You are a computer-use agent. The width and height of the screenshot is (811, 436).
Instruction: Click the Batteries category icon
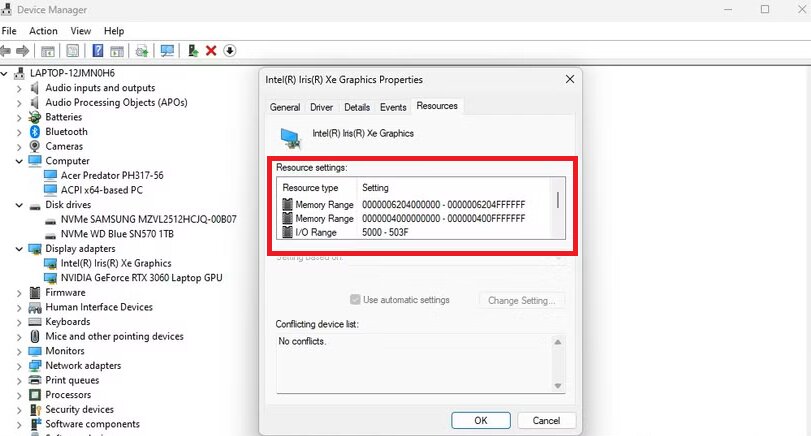tap(35, 117)
